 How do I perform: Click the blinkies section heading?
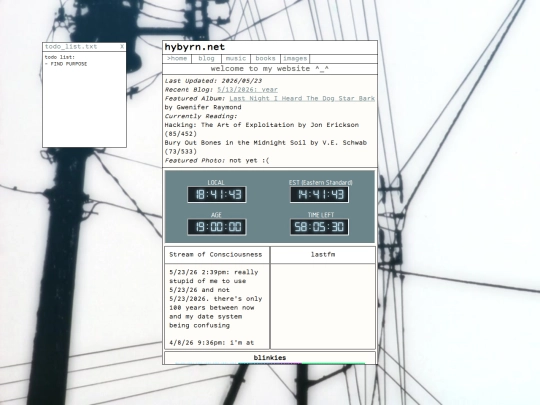click(x=270, y=357)
